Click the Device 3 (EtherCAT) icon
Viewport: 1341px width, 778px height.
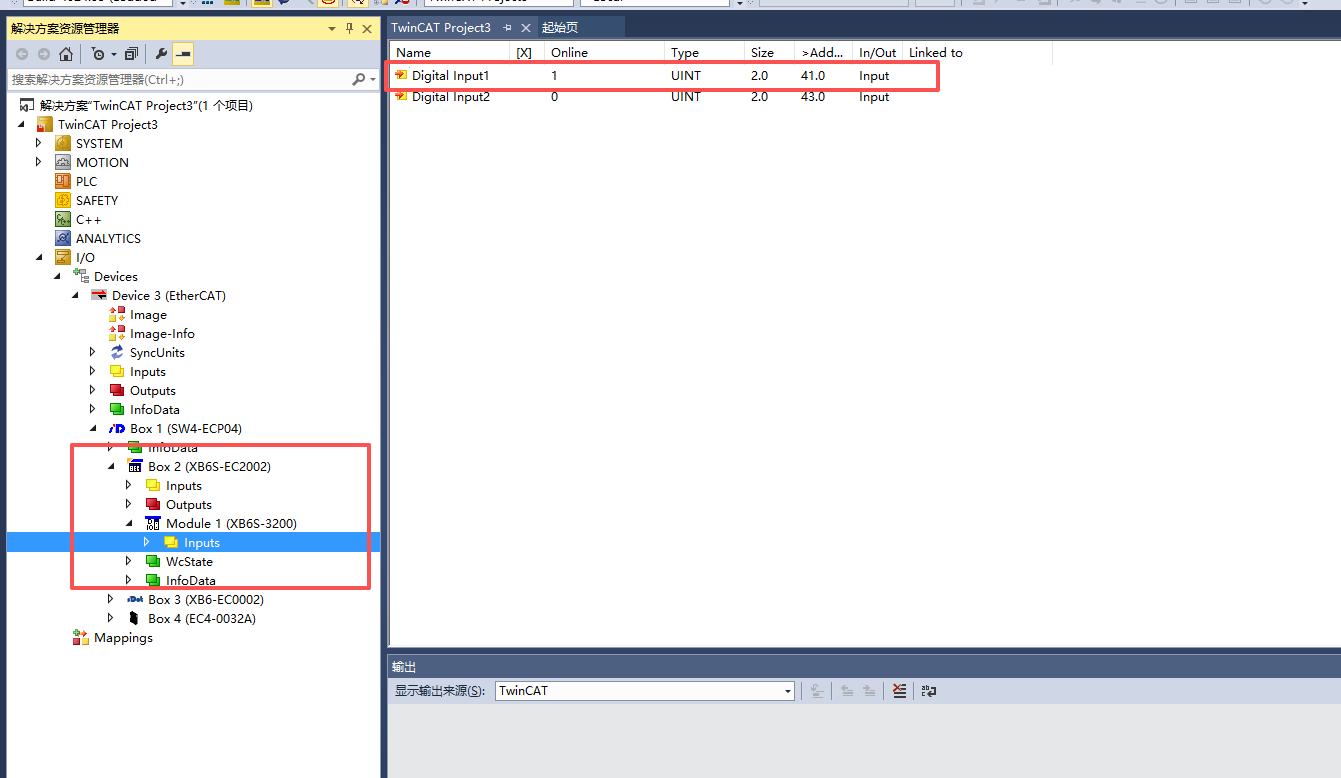pos(99,296)
